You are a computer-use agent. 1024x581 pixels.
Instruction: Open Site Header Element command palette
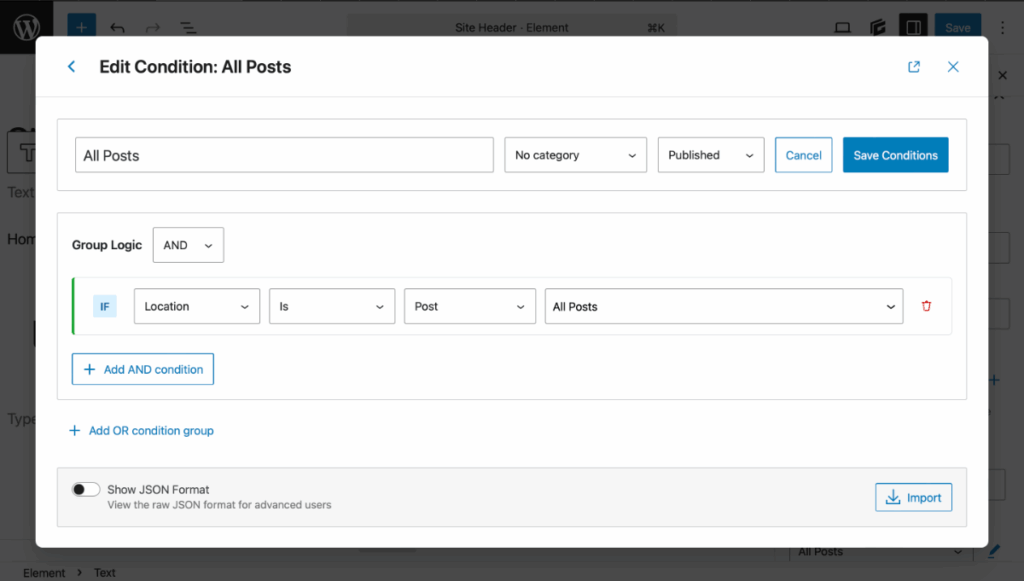point(511,27)
